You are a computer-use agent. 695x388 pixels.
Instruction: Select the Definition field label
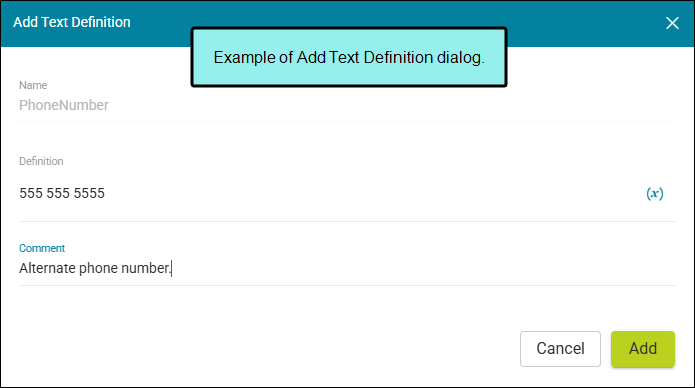[41, 161]
